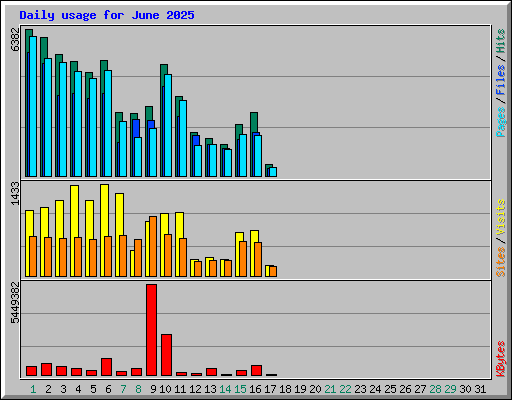Click day 29 on the x-axis
The image size is (512, 400).
[450, 389]
